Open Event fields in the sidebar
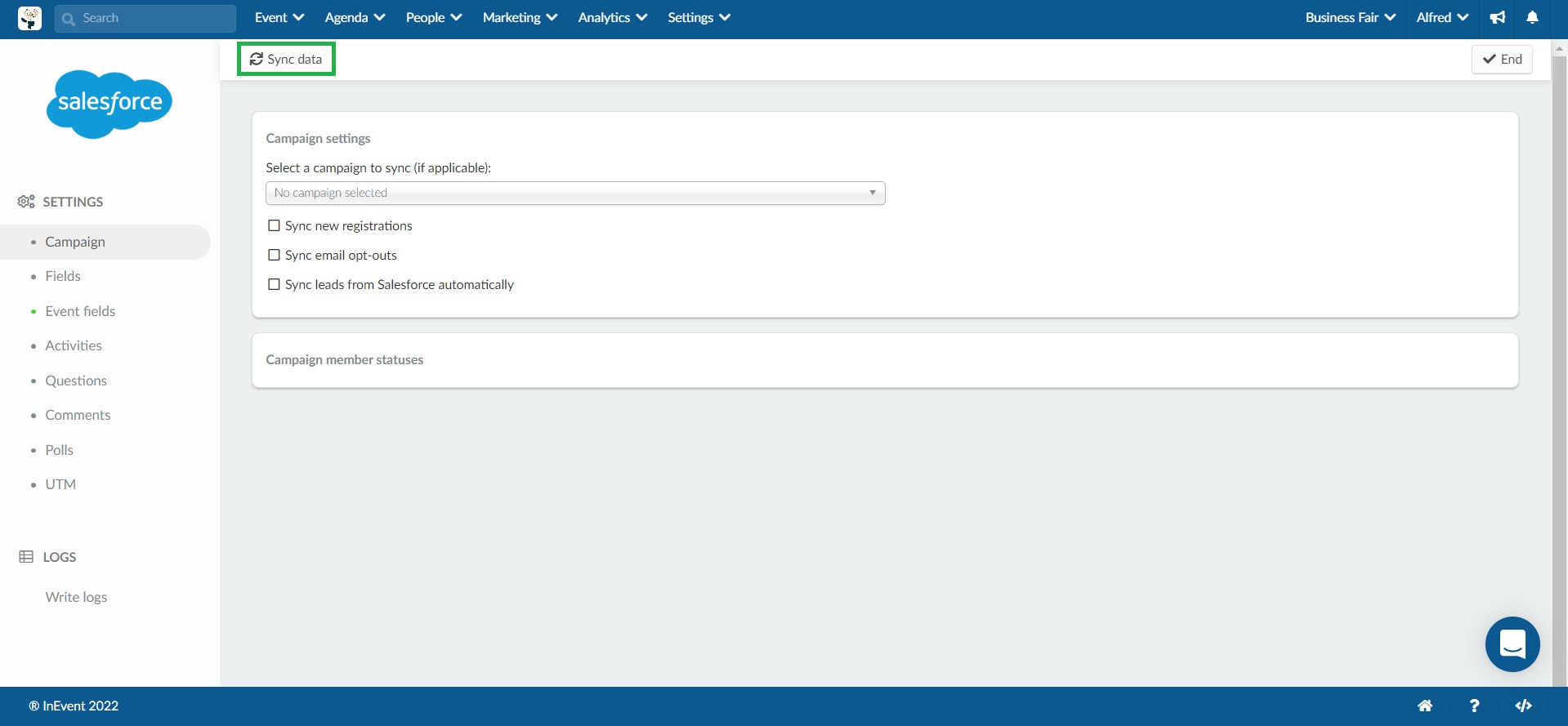Screen dimensions: 1568x726 tap(80, 311)
